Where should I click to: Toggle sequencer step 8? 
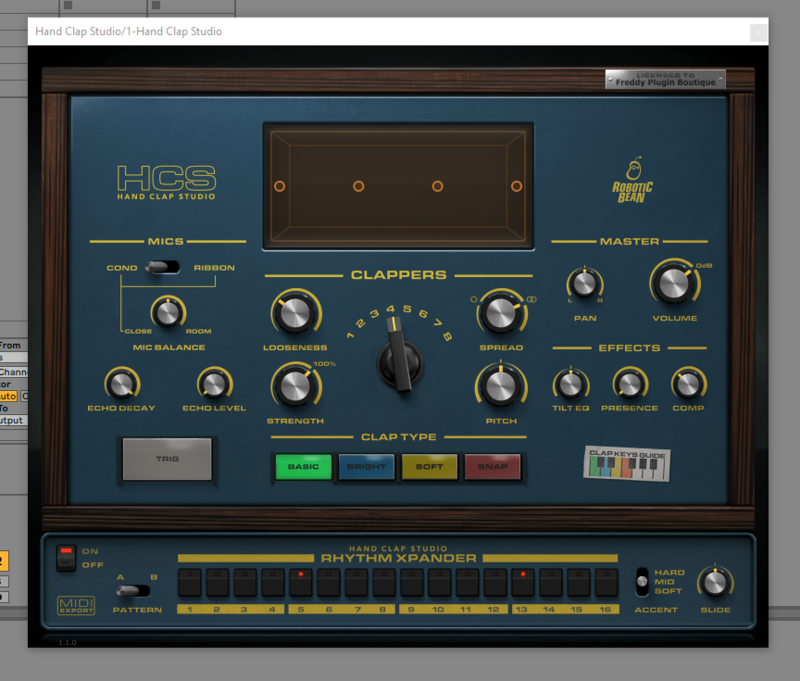pos(384,583)
